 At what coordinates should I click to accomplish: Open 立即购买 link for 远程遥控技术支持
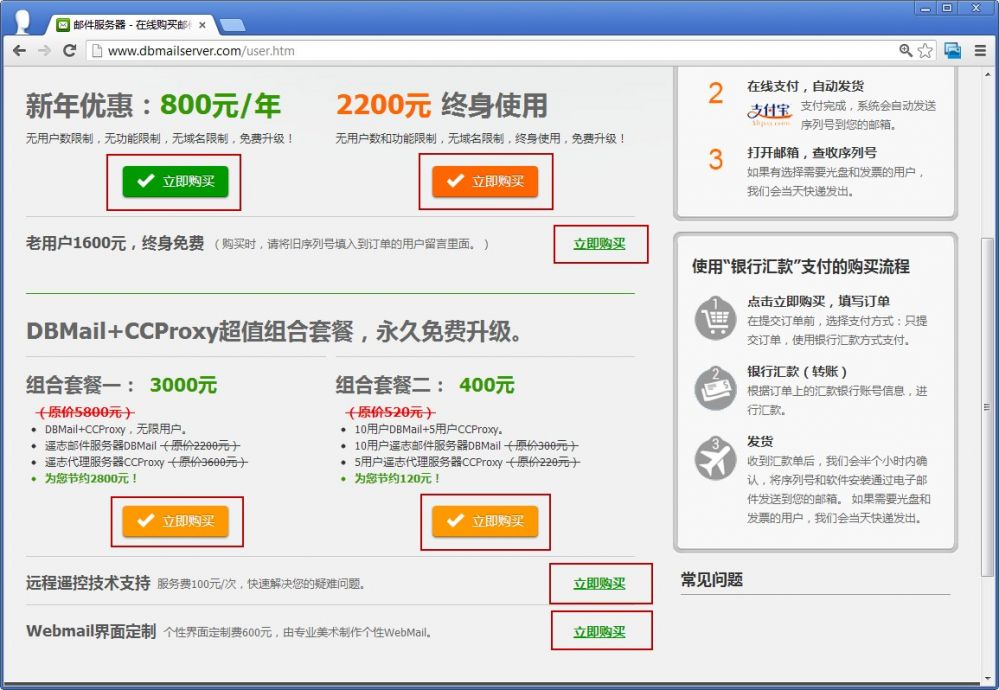(x=599, y=584)
